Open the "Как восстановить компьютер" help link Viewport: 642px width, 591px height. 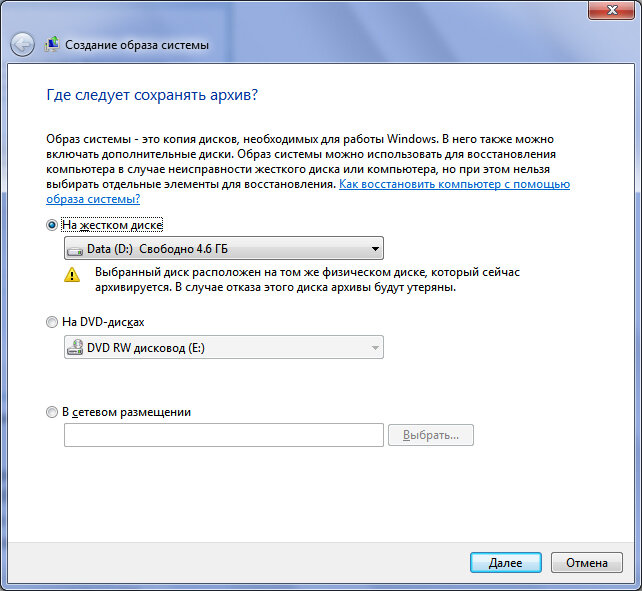454,185
